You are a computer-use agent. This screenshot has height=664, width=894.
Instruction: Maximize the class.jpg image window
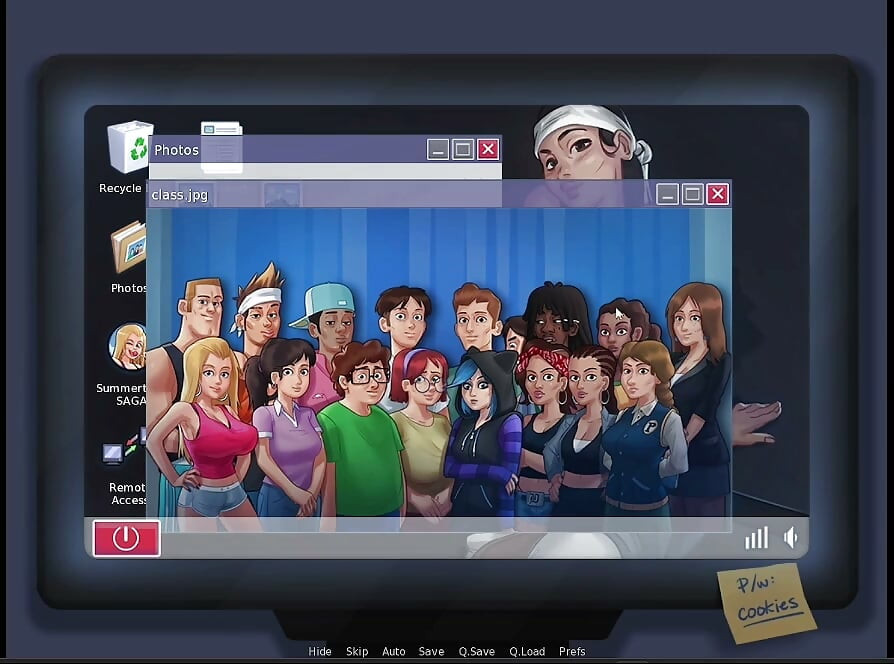[x=692, y=194]
